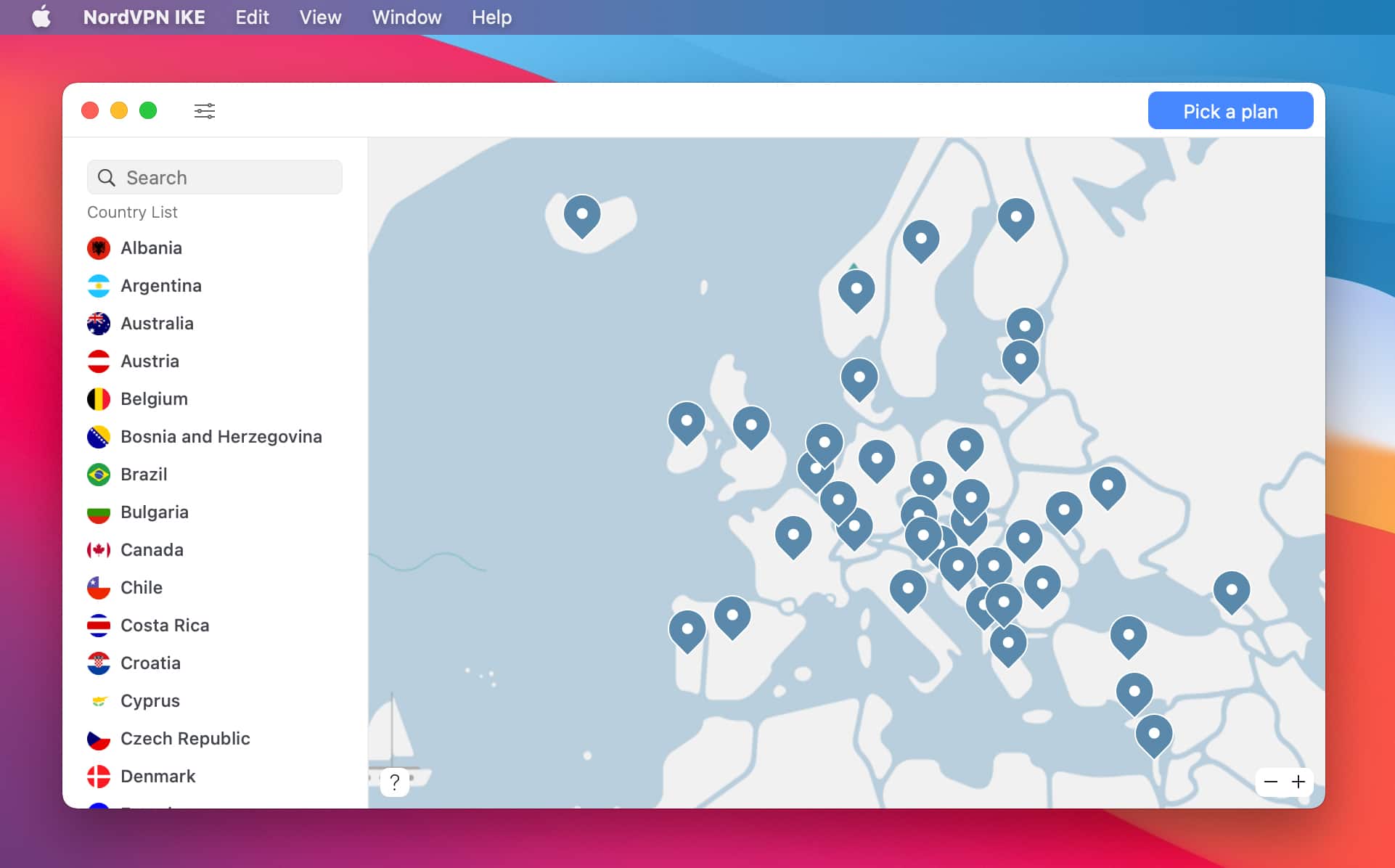Click the Croatia flag icon
The height and width of the screenshot is (868, 1395).
(99, 663)
